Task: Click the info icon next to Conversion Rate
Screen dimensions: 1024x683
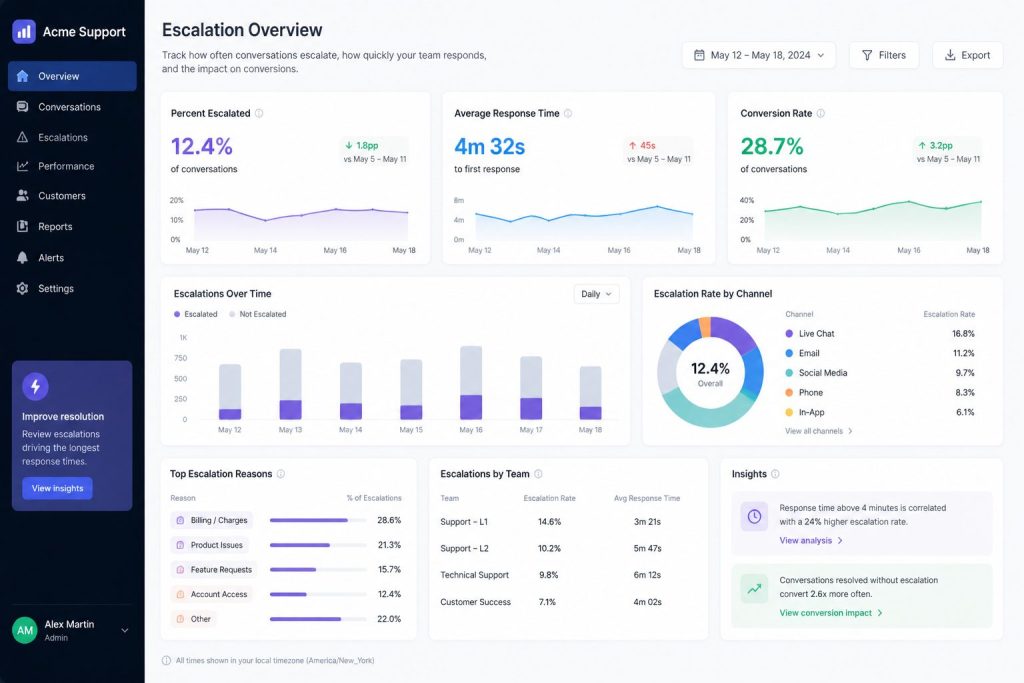Action: [x=821, y=113]
